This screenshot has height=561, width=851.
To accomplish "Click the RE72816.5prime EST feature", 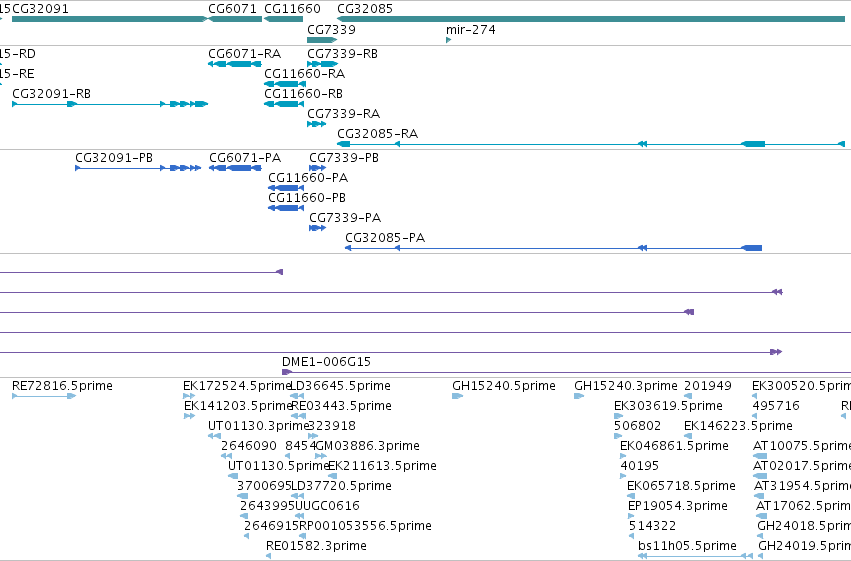I will (x=44, y=396).
